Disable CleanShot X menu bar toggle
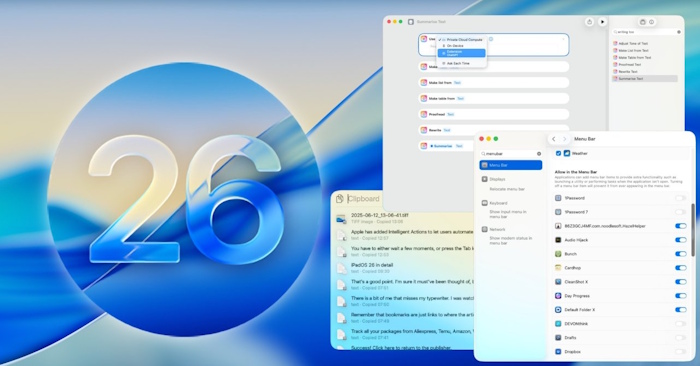Screen dimensions: 700x366 coord(680,282)
